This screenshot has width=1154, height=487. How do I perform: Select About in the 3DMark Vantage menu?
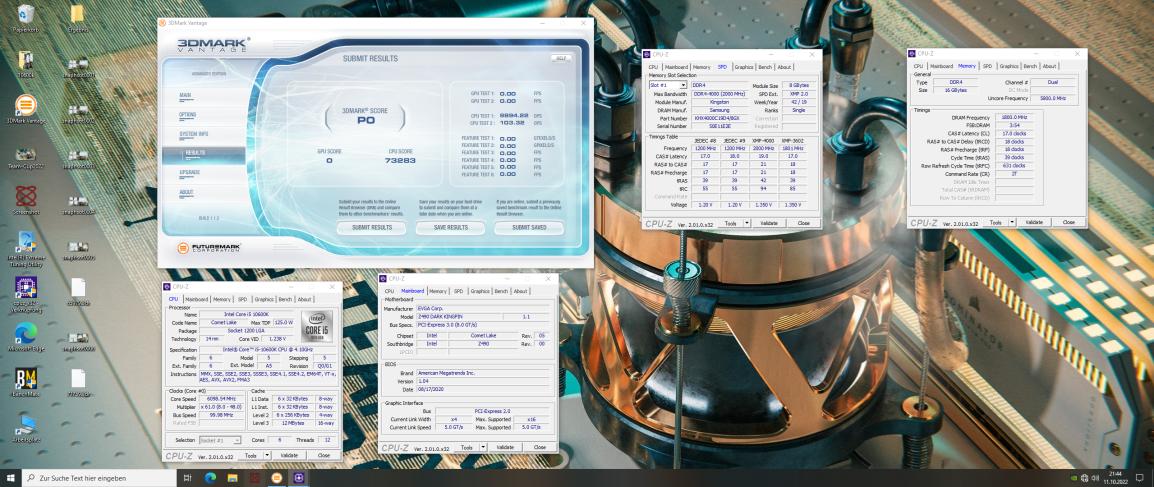(186, 192)
